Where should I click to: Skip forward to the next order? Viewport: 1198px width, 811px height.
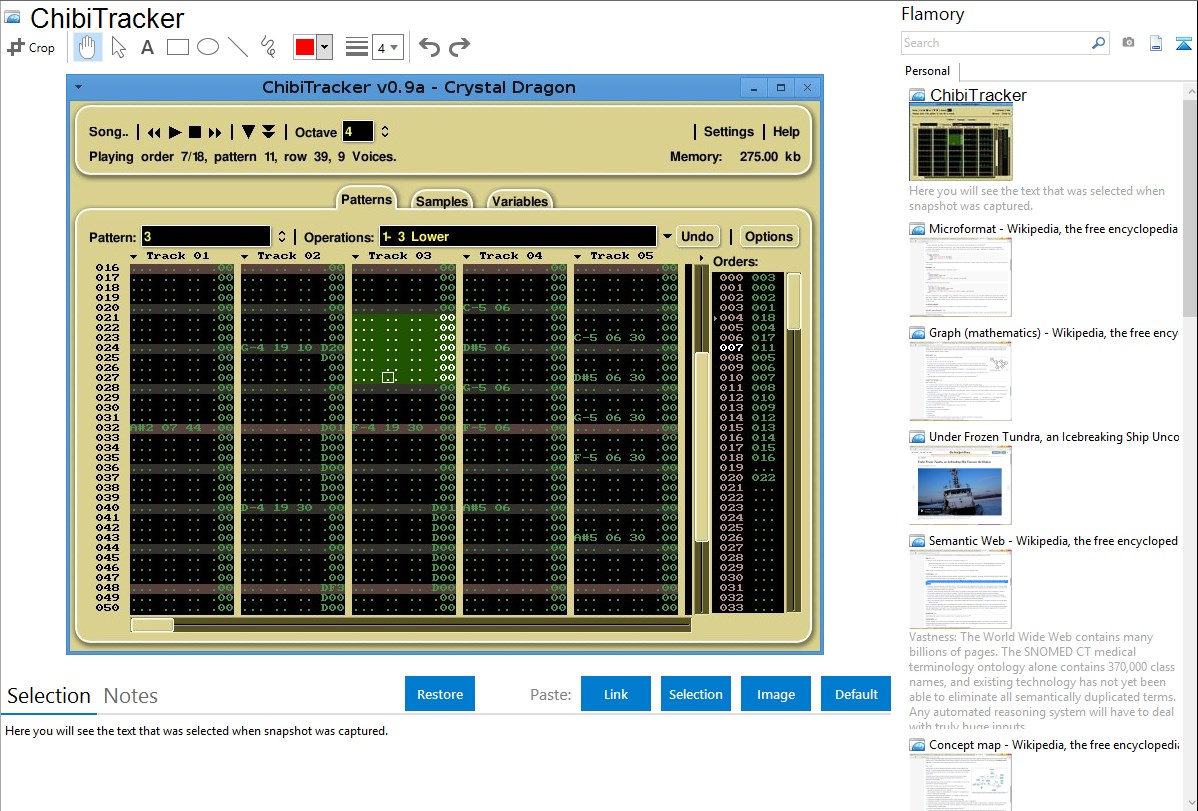click(215, 132)
